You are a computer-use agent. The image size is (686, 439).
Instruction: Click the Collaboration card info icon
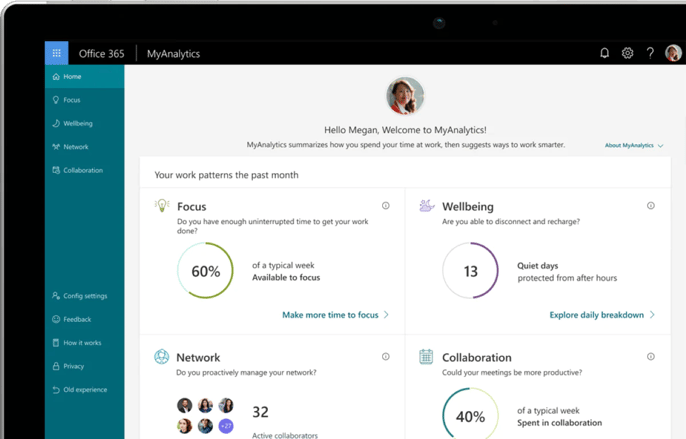tap(651, 357)
